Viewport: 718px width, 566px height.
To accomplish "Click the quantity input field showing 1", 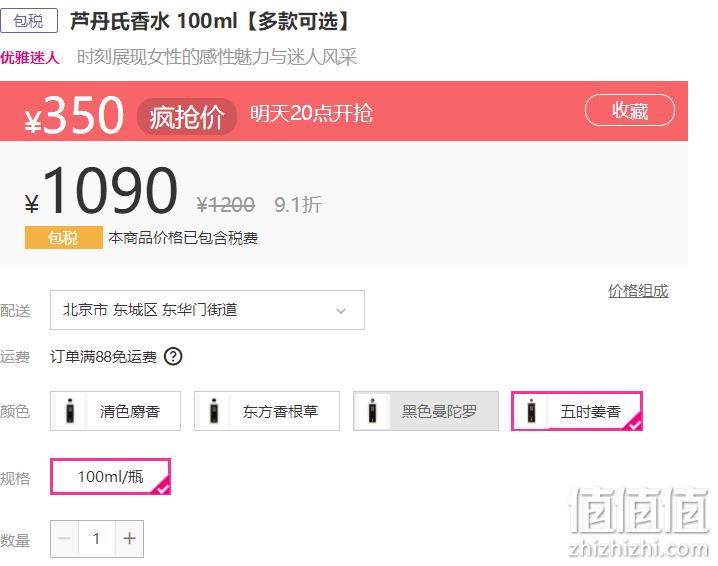I will (97, 539).
